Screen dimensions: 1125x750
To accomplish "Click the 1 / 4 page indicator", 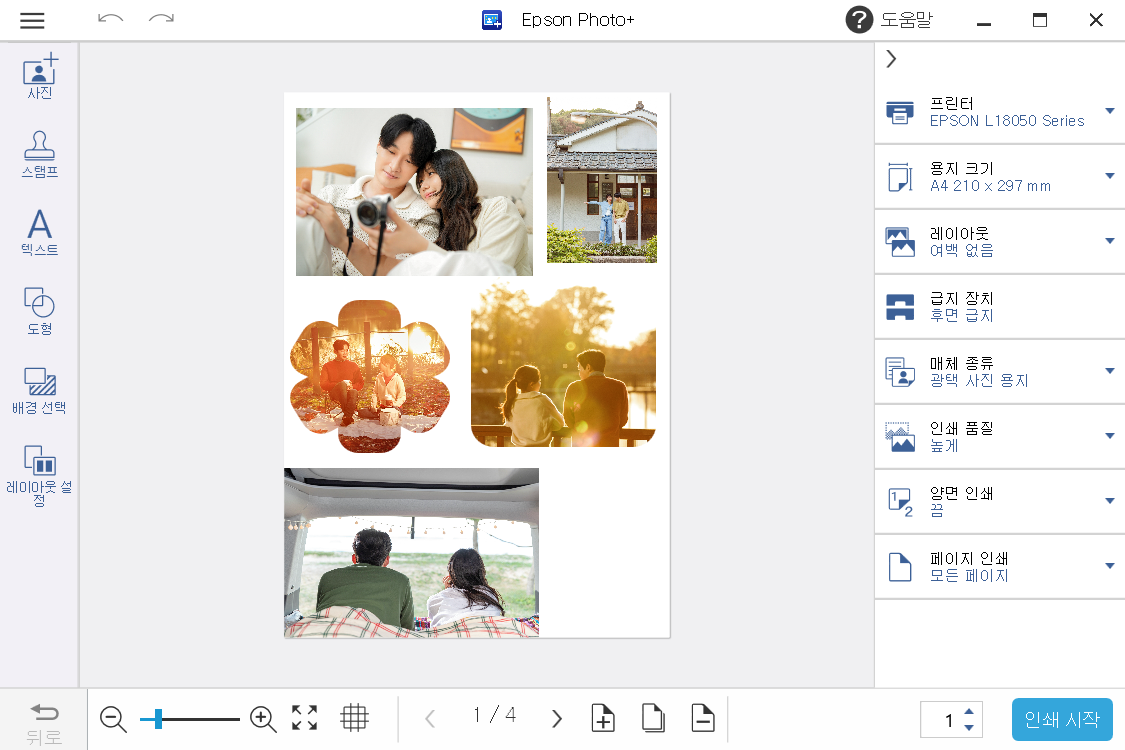I will tap(494, 716).
